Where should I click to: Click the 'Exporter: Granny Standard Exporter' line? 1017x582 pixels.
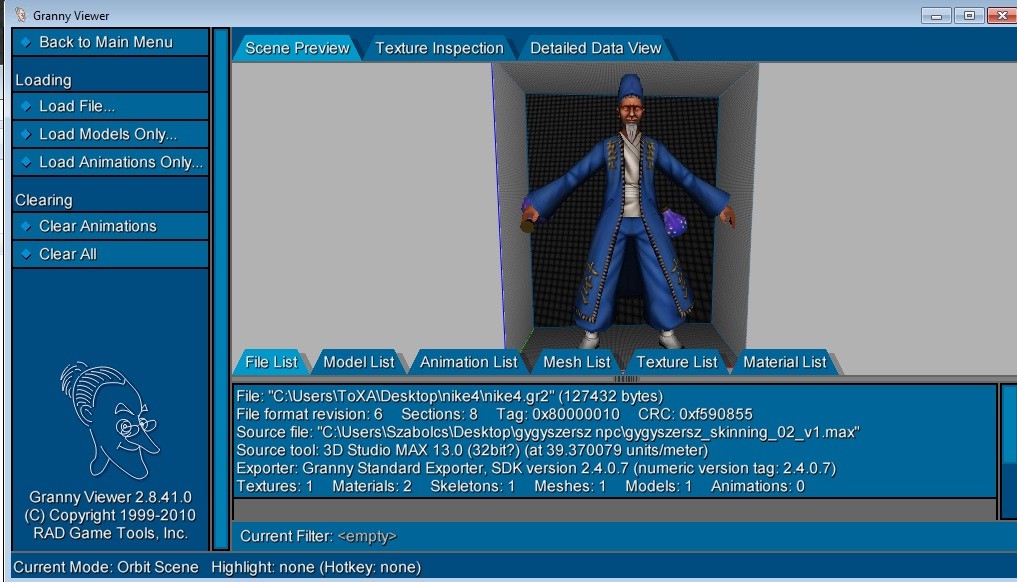click(536, 468)
